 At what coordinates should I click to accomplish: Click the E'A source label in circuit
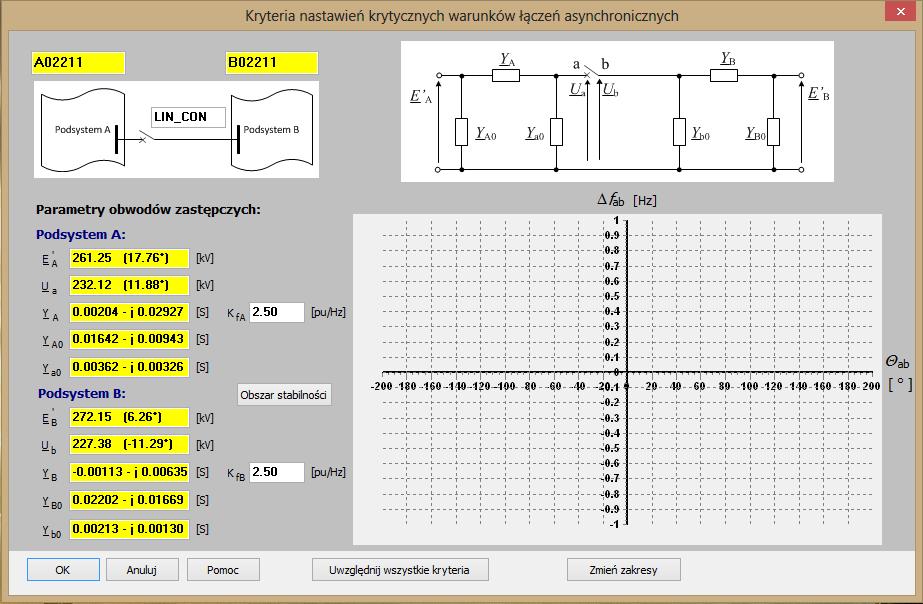(x=421, y=96)
